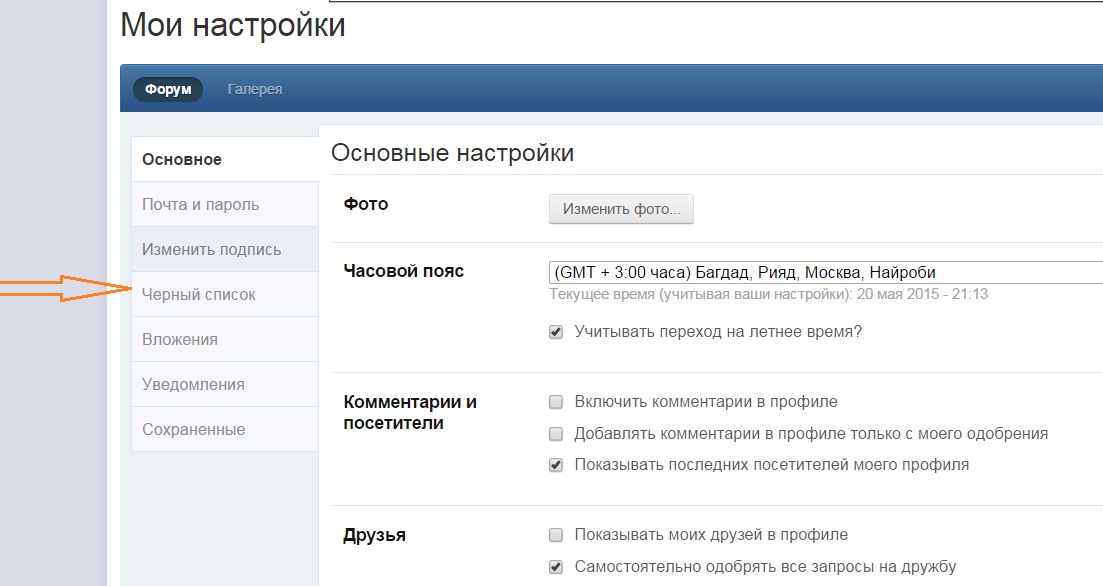Open Вложения in the sidebar
Image resolution: width=1103 pixels, height=586 pixels.
[x=225, y=339]
